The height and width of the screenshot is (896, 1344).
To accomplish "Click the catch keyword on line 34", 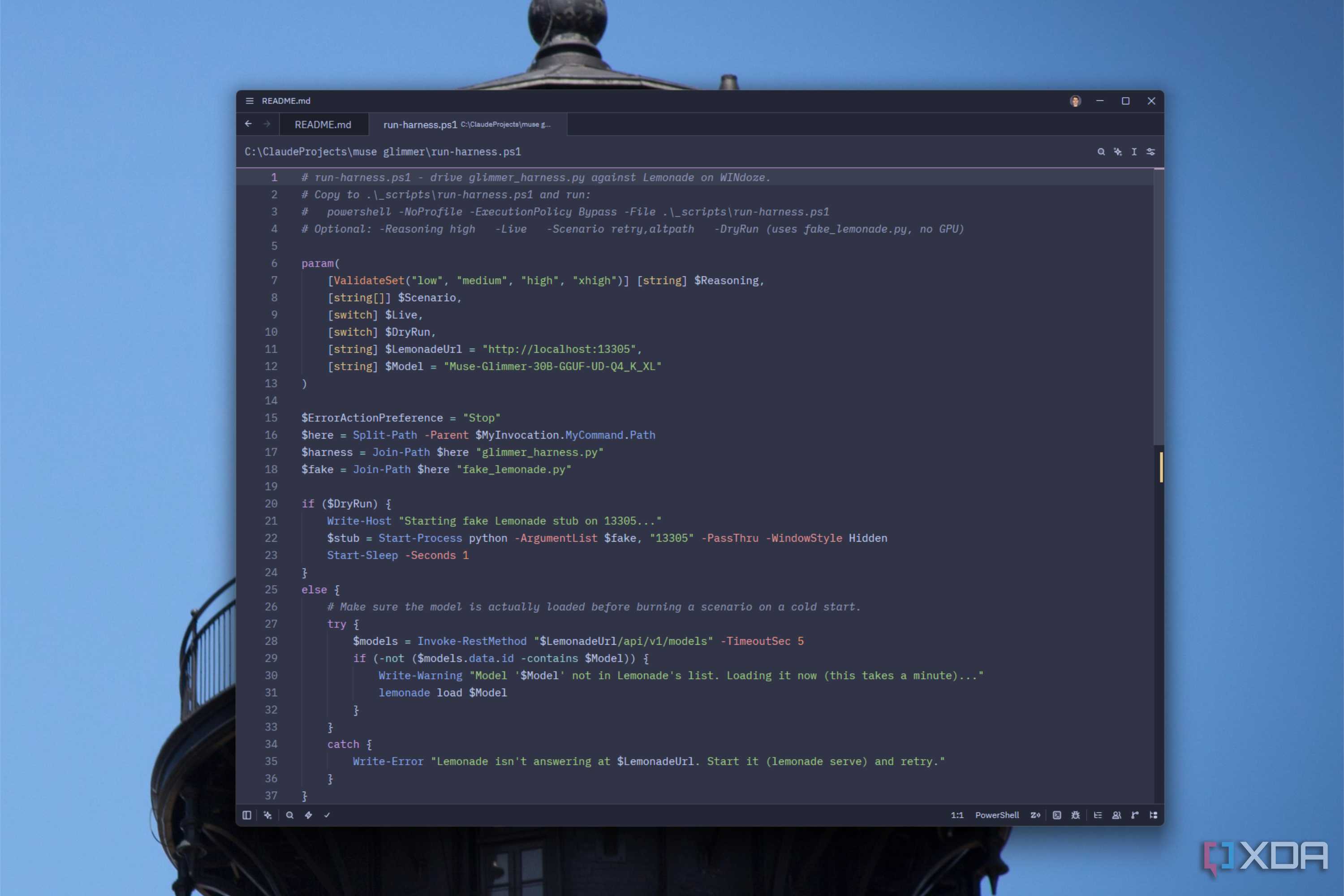I will coord(343,744).
